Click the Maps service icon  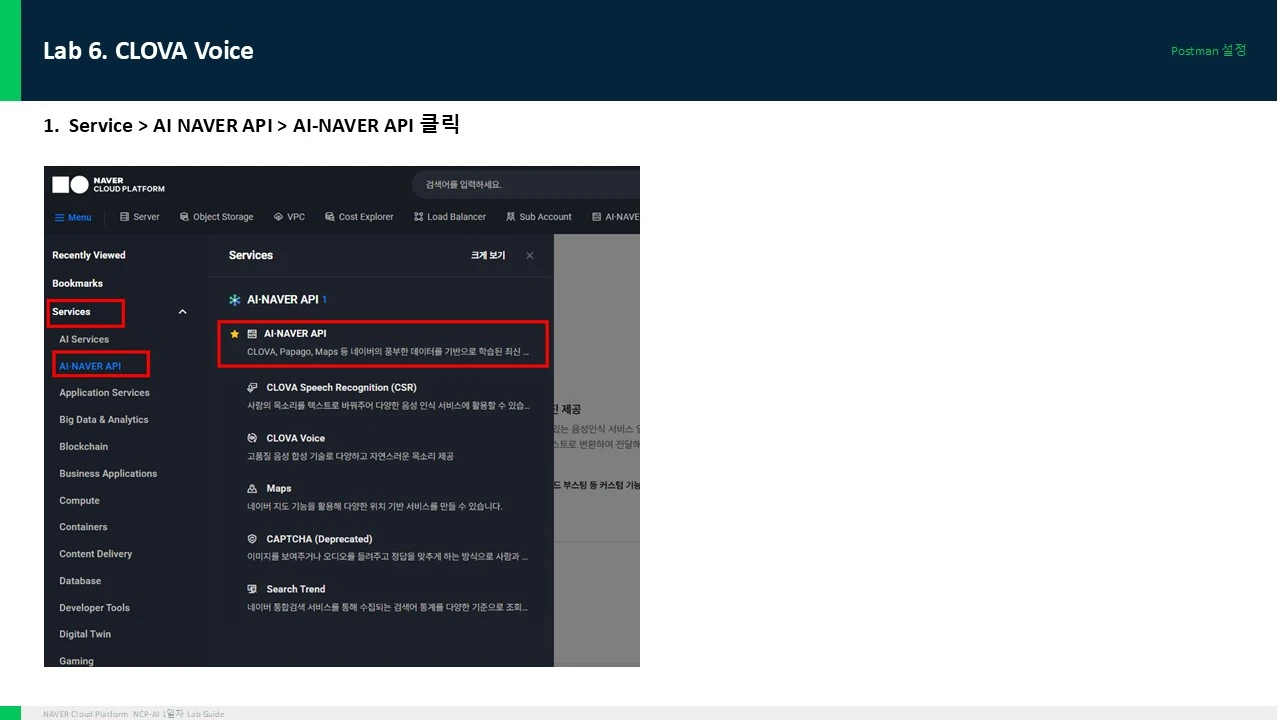tap(253, 488)
